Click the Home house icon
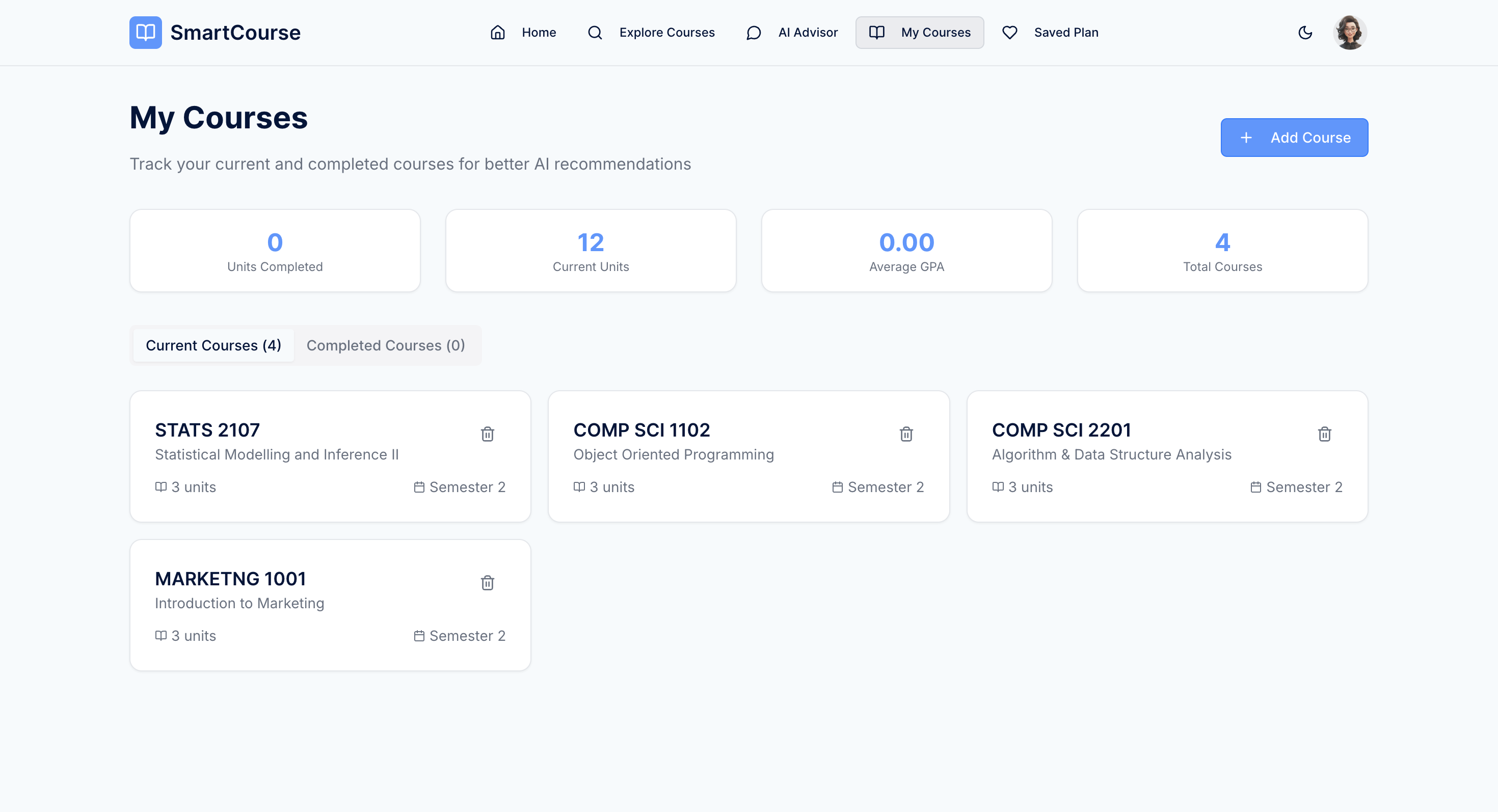Screen dimensions: 1498x812 click(498, 33)
